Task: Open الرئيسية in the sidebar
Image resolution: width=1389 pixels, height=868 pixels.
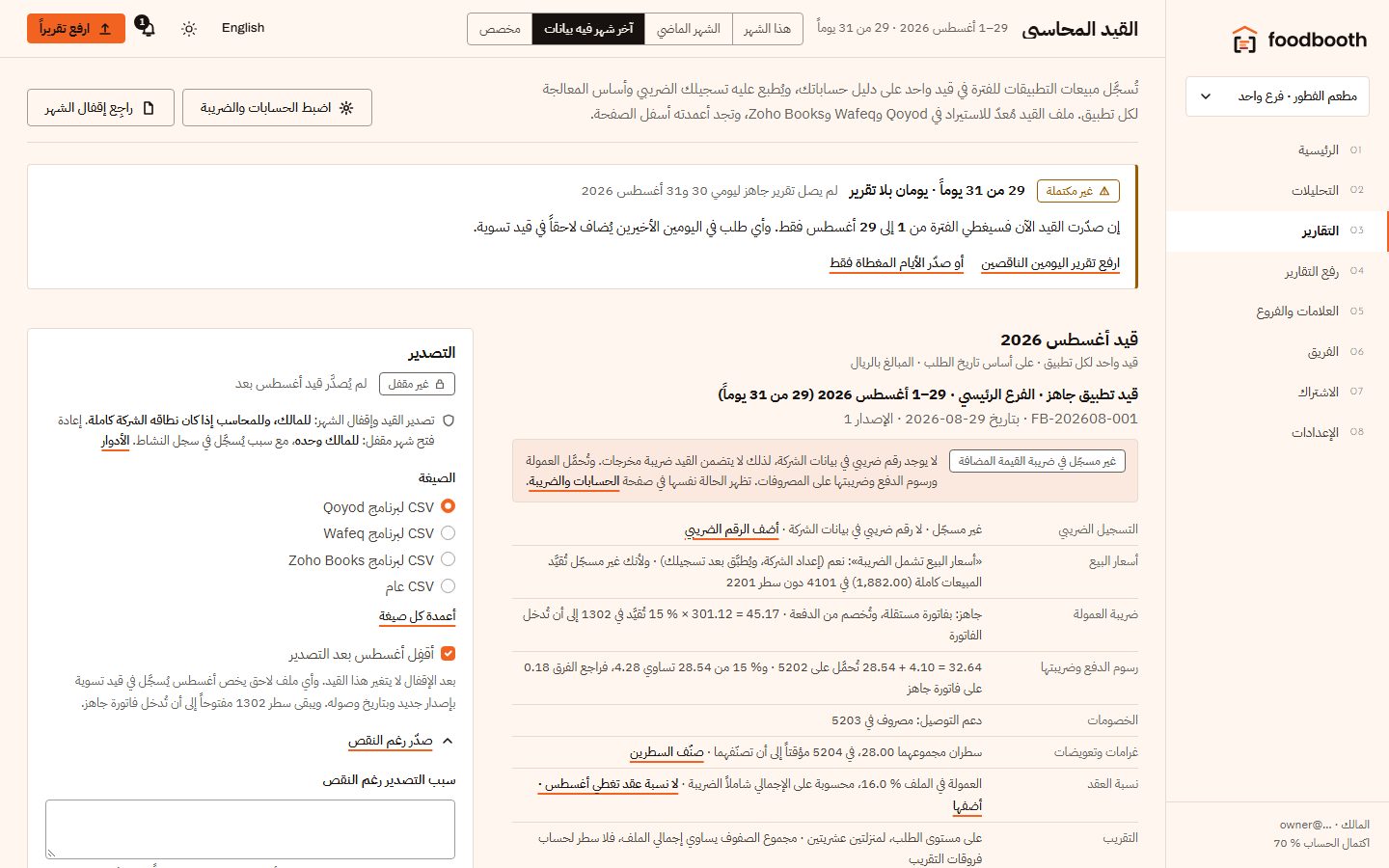Action: coord(1277,149)
